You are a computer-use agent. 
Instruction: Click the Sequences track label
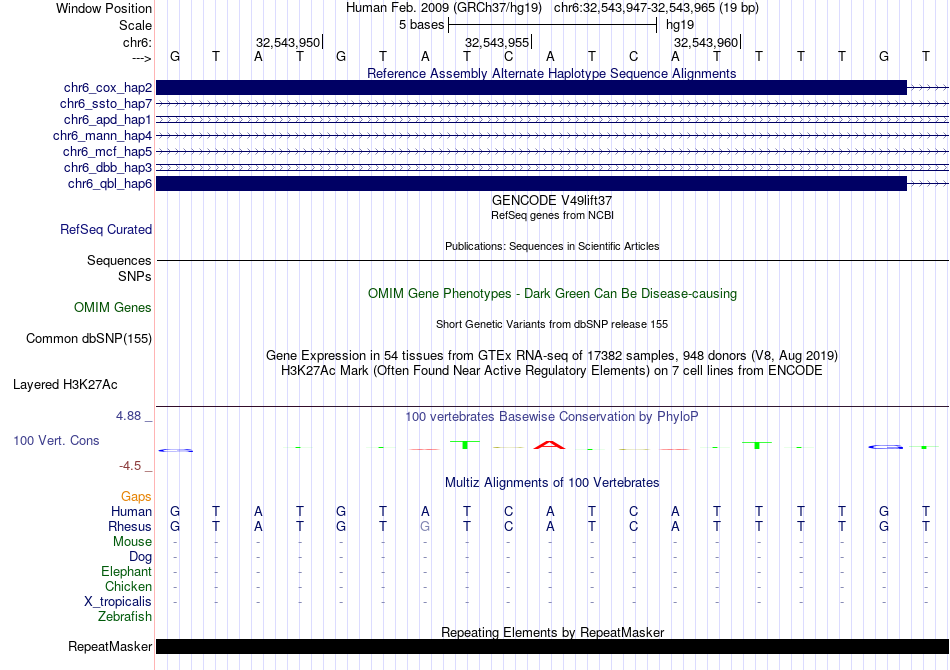click(x=119, y=260)
